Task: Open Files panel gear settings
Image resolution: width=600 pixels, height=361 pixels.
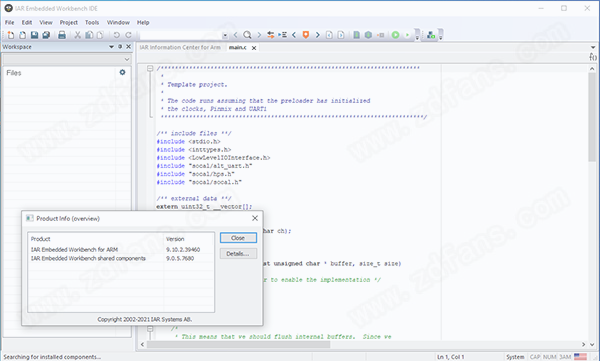Action: tap(122, 72)
